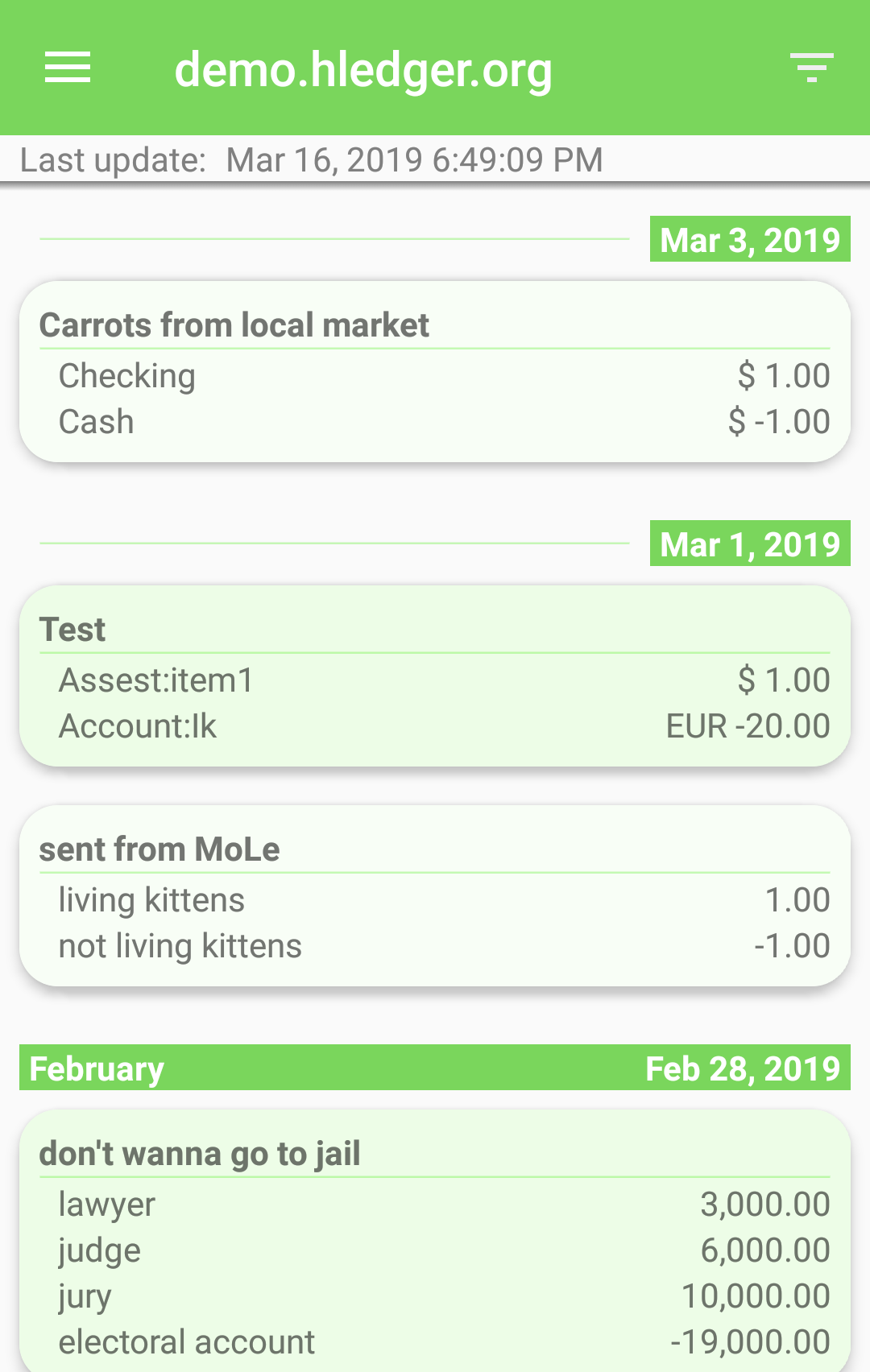Open the 'sent from MoLe' transaction
870x1372 pixels.
[159, 849]
